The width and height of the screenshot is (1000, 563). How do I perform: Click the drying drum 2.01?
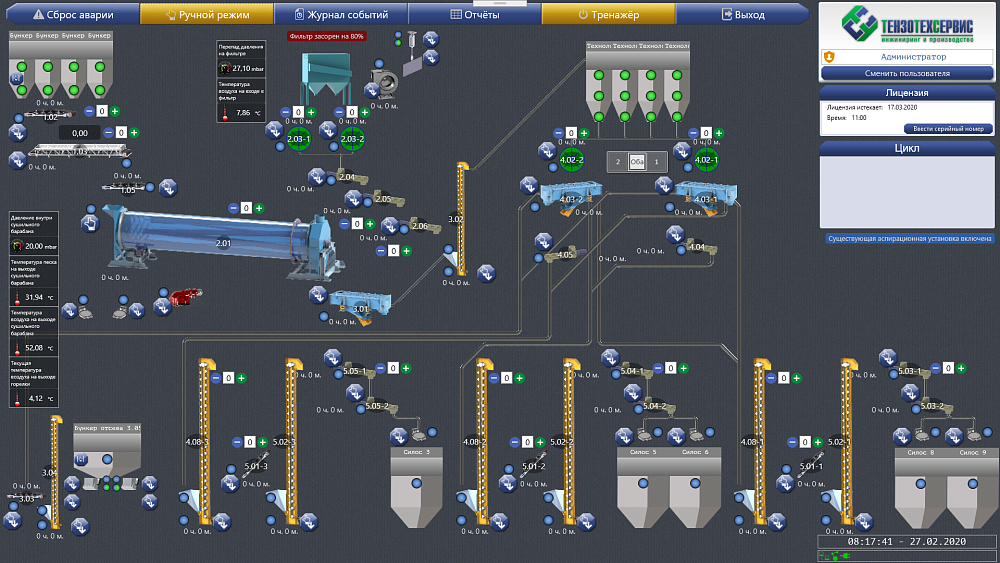point(222,241)
